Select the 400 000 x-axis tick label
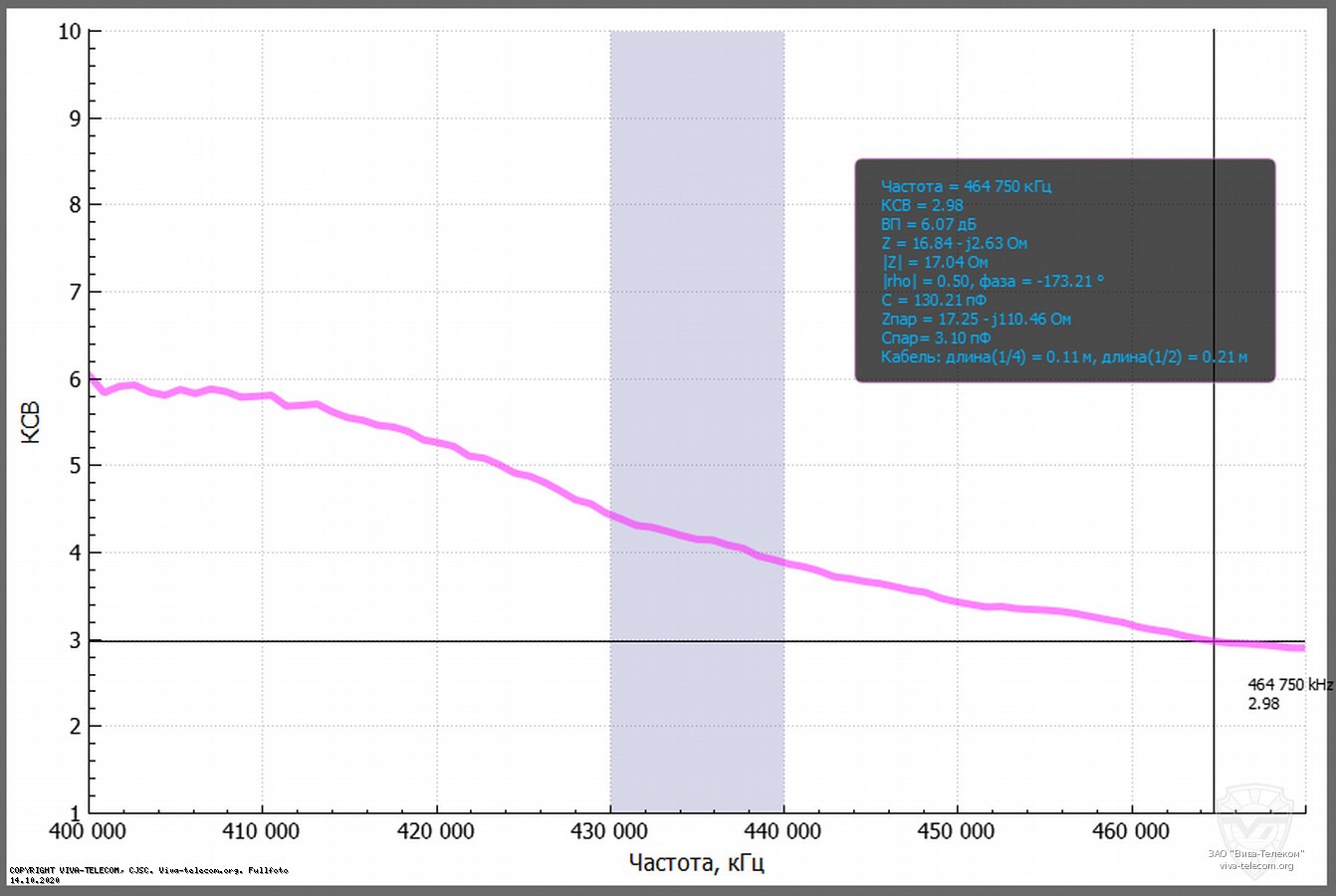 [x=90, y=831]
